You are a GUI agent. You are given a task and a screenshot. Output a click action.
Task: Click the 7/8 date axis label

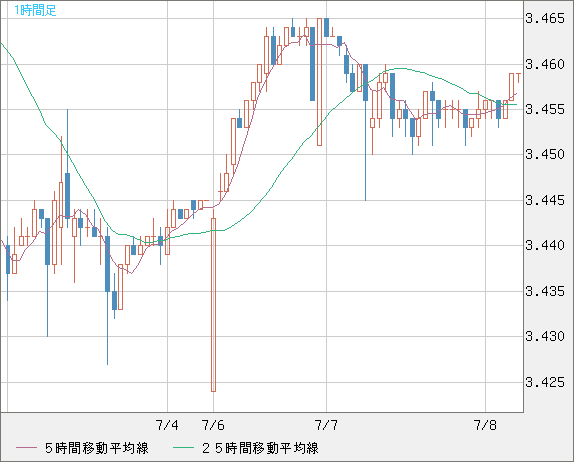click(x=485, y=425)
